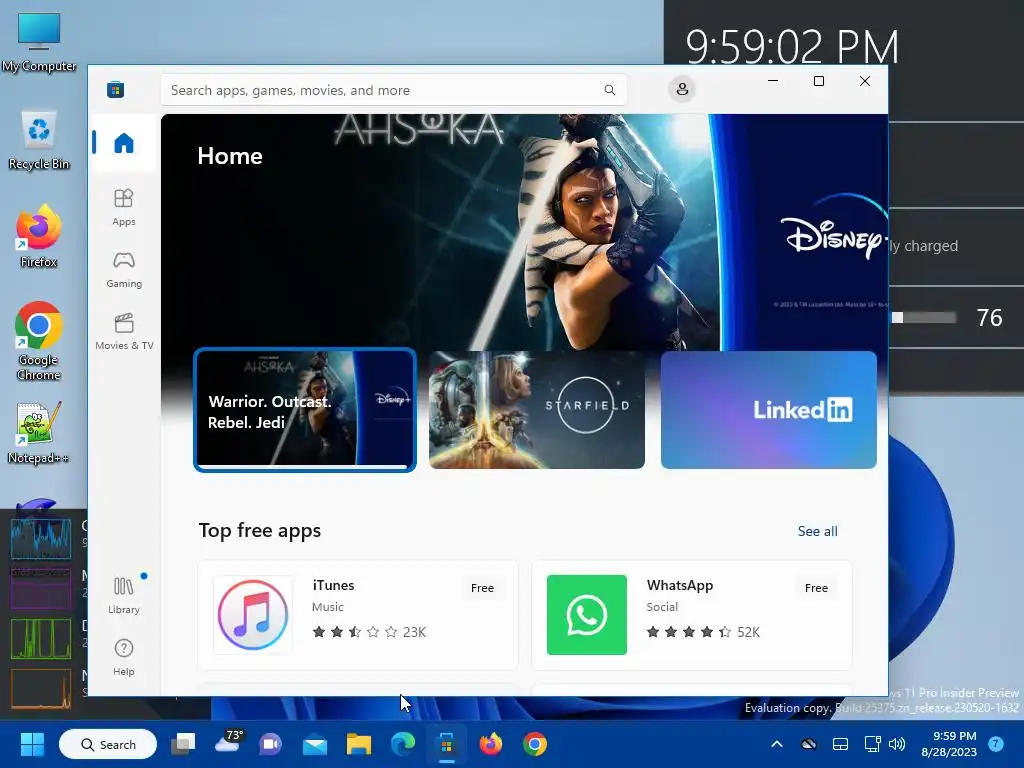Open My Computer desktop icon
This screenshot has height=768, width=1024.
pyautogui.click(x=39, y=42)
